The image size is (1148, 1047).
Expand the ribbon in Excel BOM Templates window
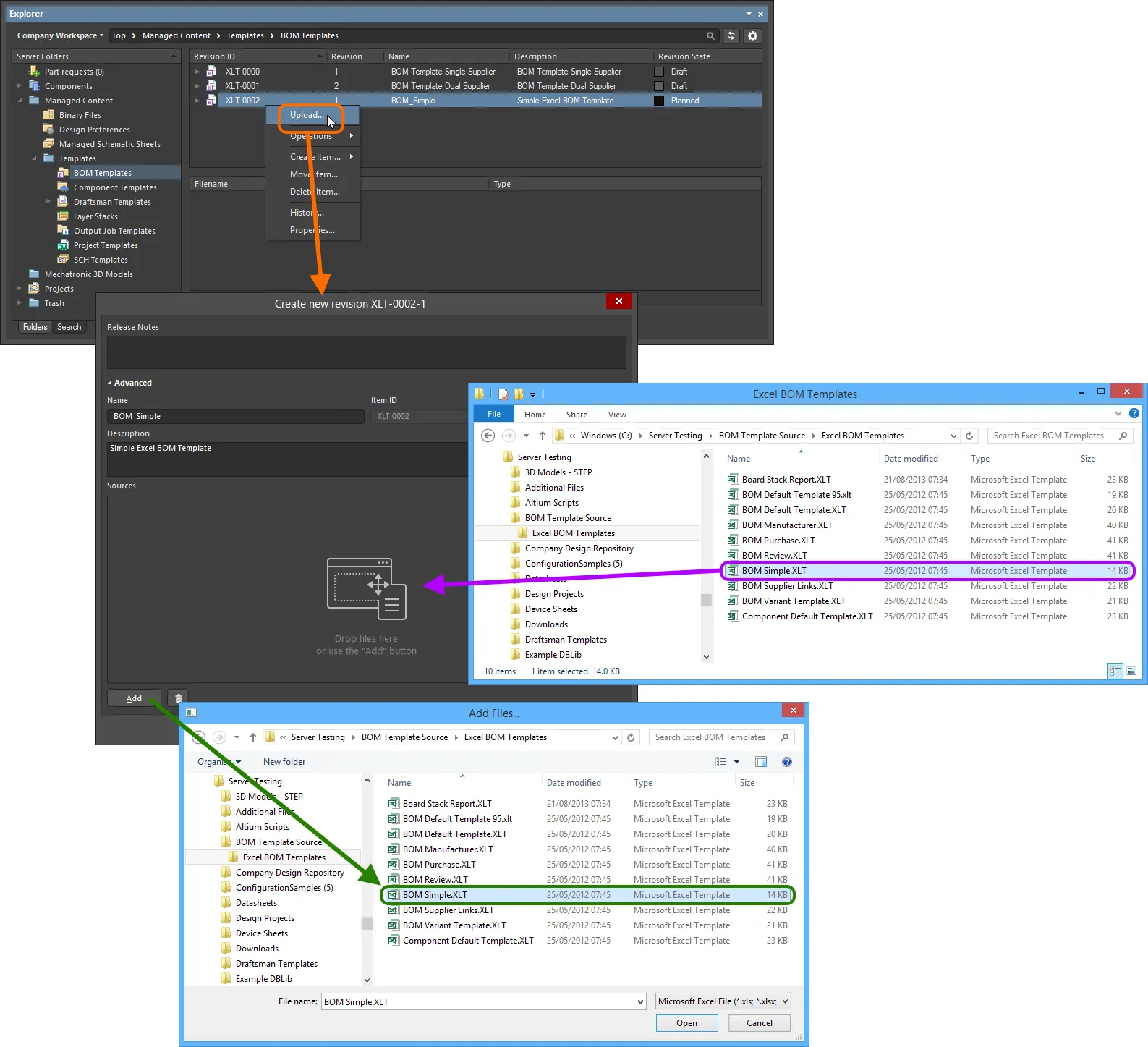point(1118,414)
